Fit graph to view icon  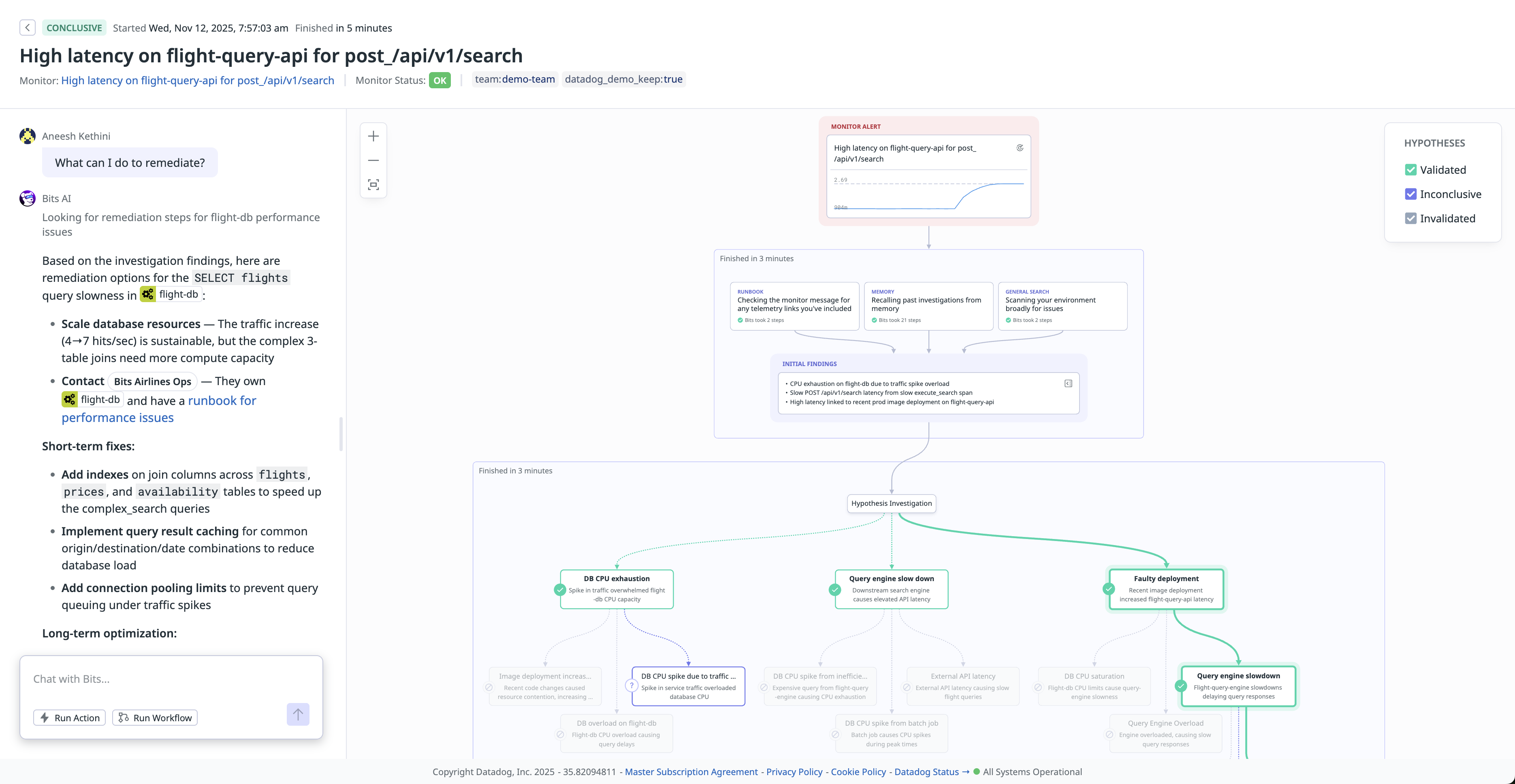[x=373, y=185]
